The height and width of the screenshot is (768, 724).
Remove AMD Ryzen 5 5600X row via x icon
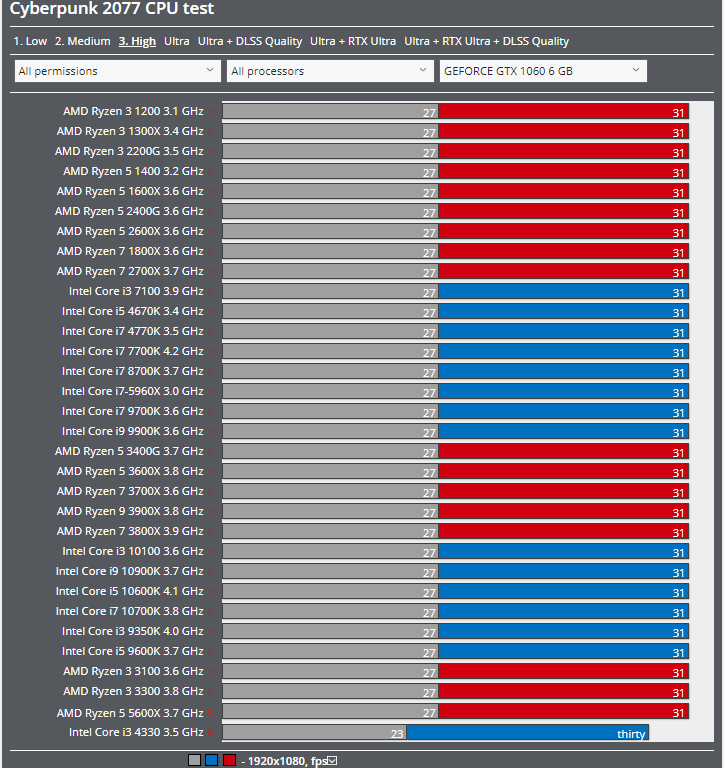pos(211,714)
